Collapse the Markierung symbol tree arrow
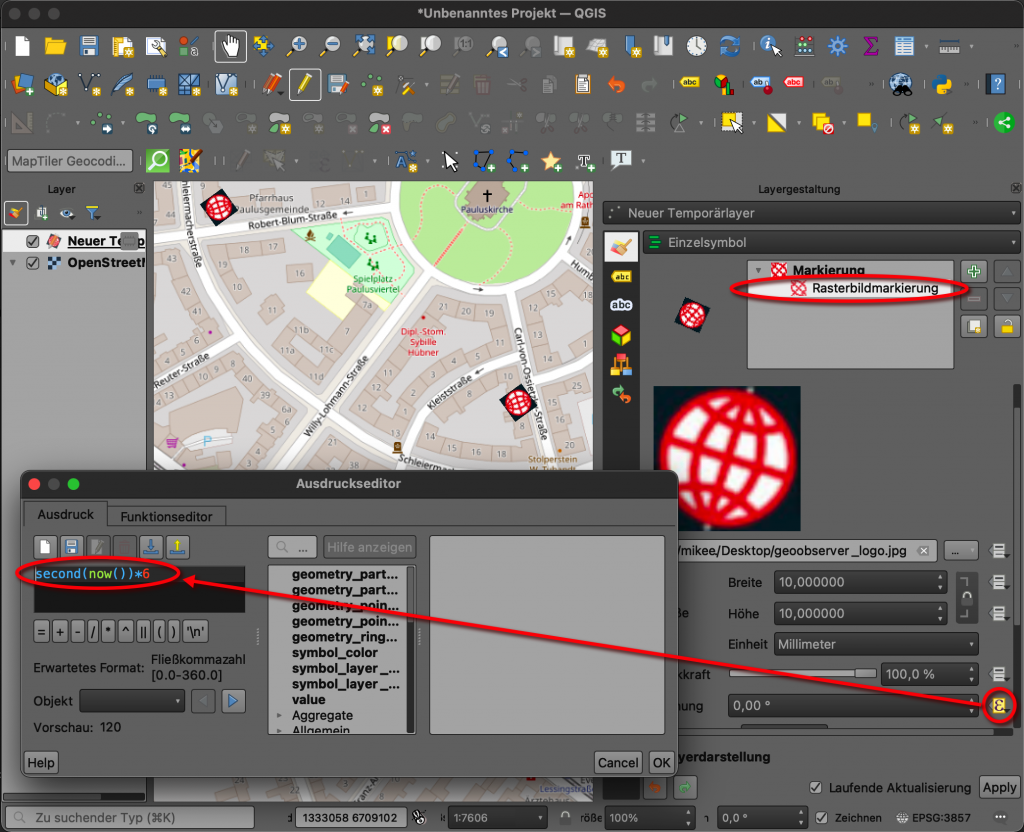The image size is (1024, 832). 758,270
